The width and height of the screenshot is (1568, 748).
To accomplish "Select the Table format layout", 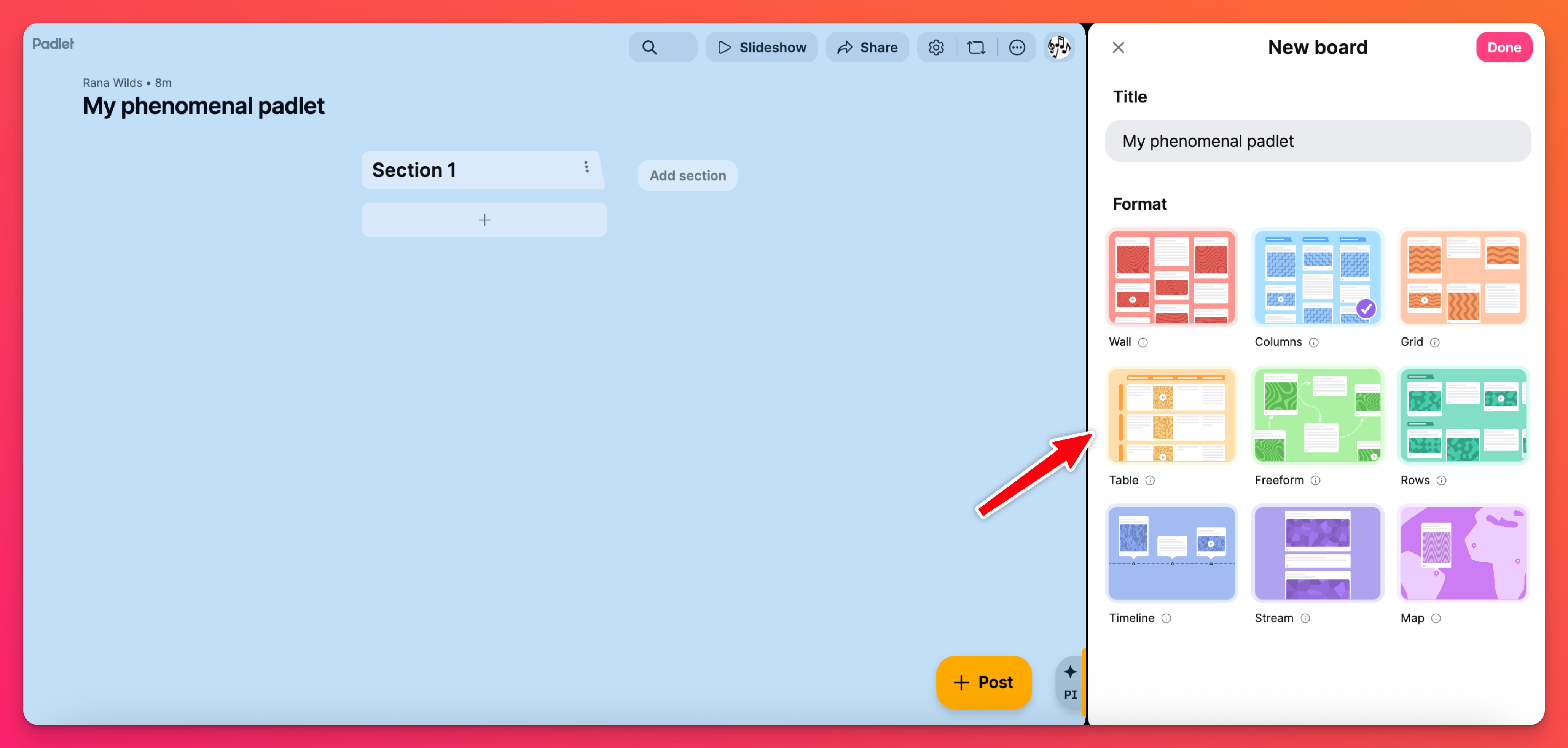I will tap(1171, 416).
